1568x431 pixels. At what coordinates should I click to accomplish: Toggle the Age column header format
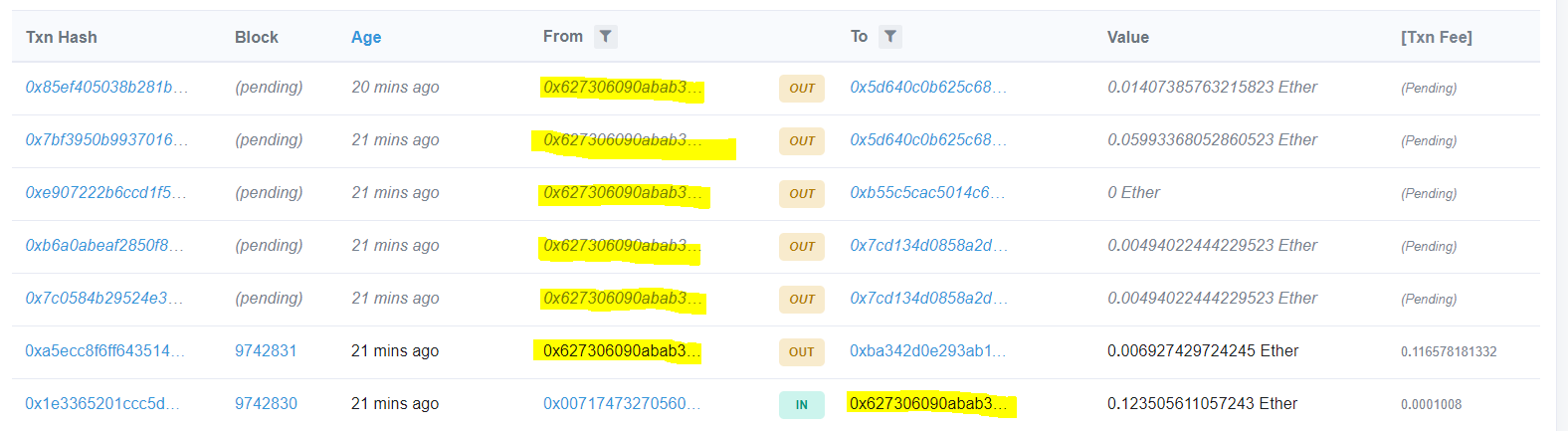366,37
